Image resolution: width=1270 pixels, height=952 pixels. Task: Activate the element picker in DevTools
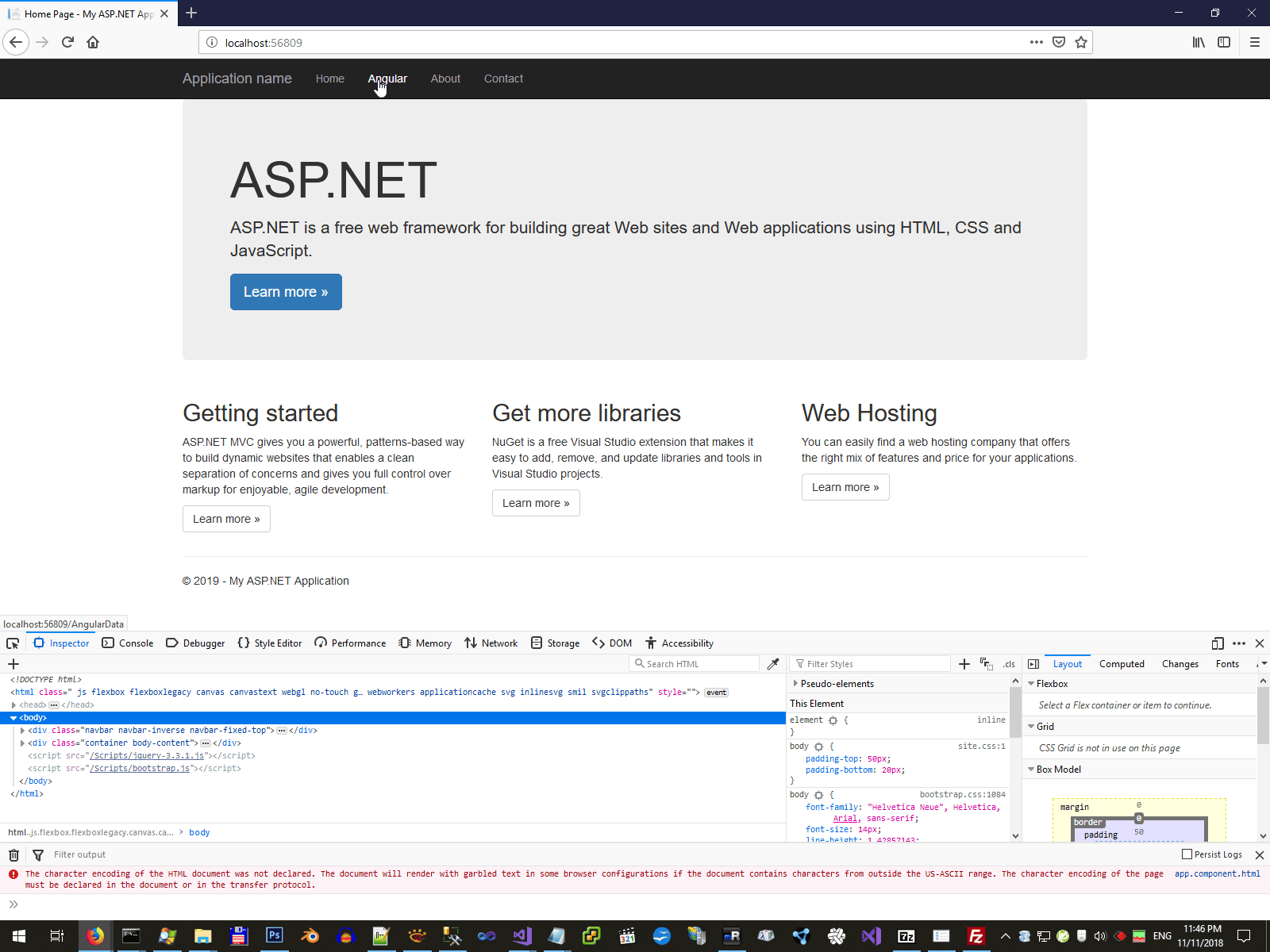point(13,643)
